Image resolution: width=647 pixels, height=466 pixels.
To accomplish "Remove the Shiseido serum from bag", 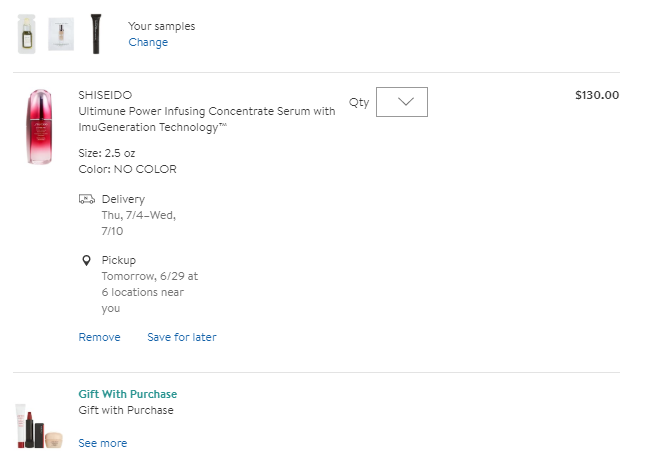I will [x=99, y=337].
